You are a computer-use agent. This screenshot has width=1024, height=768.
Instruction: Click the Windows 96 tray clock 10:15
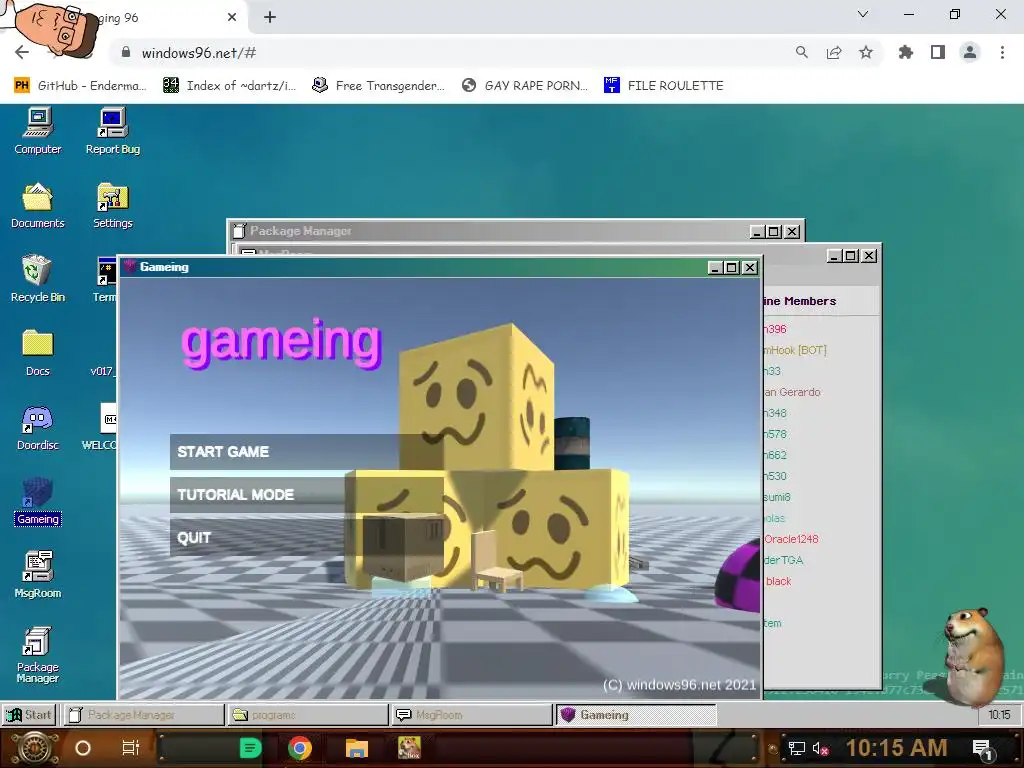pos(999,715)
